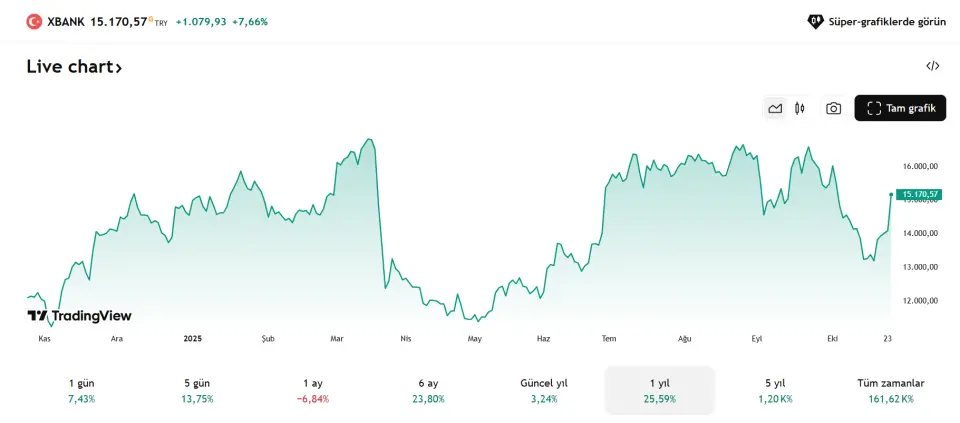The height and width of the screenshot is (423, 960).
Task: Open the embed code icon
Action: point(932,66)
